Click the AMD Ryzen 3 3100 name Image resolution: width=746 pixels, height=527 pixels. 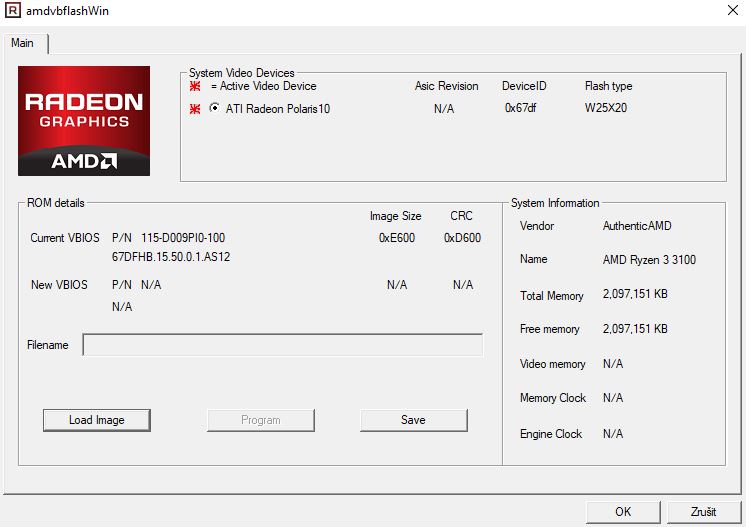coord(649,260)
